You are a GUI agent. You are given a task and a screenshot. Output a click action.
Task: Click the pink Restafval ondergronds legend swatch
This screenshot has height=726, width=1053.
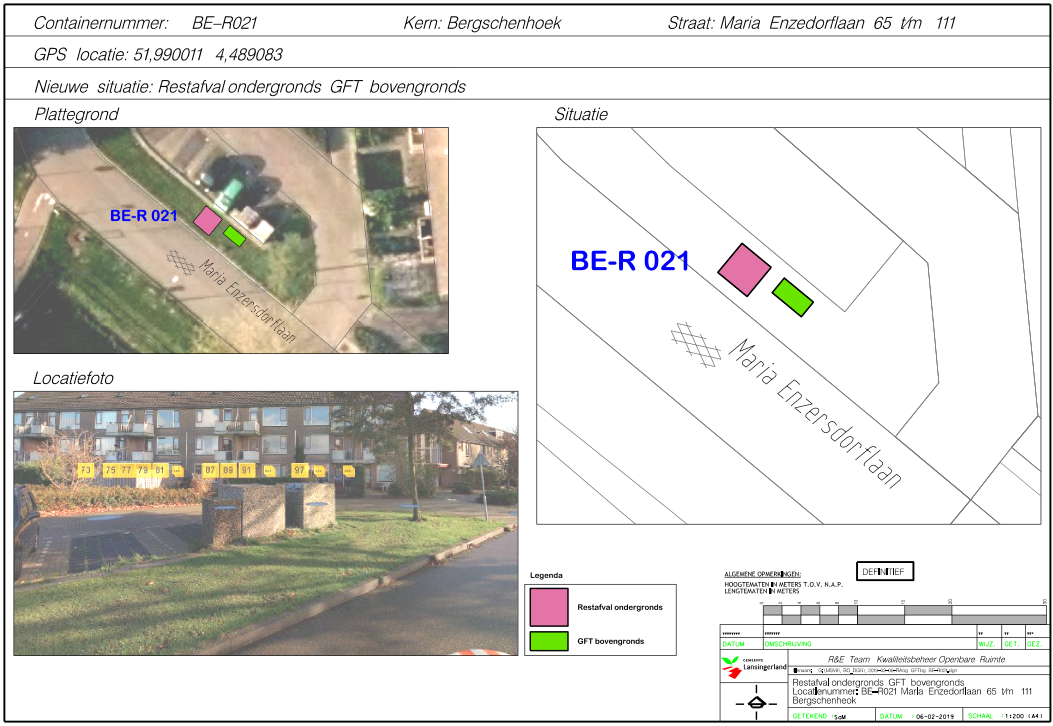pyautogui.click(x=548, y=606)
